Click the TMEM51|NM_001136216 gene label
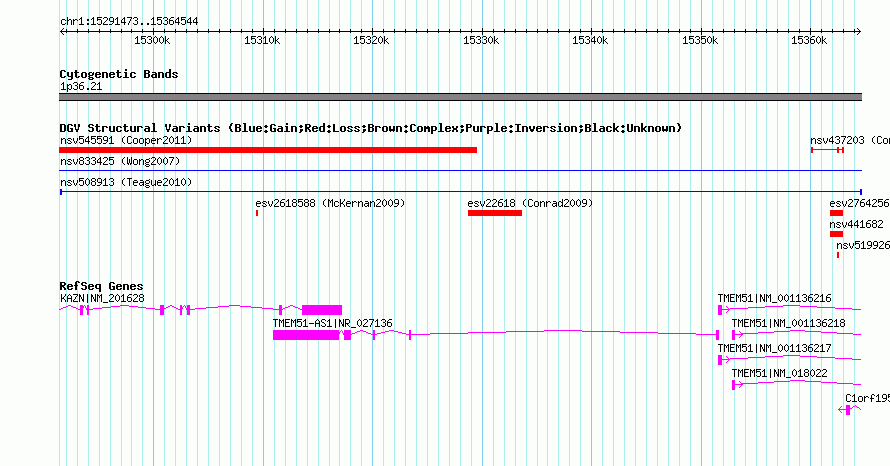890x466 pixels. (774, 299)
